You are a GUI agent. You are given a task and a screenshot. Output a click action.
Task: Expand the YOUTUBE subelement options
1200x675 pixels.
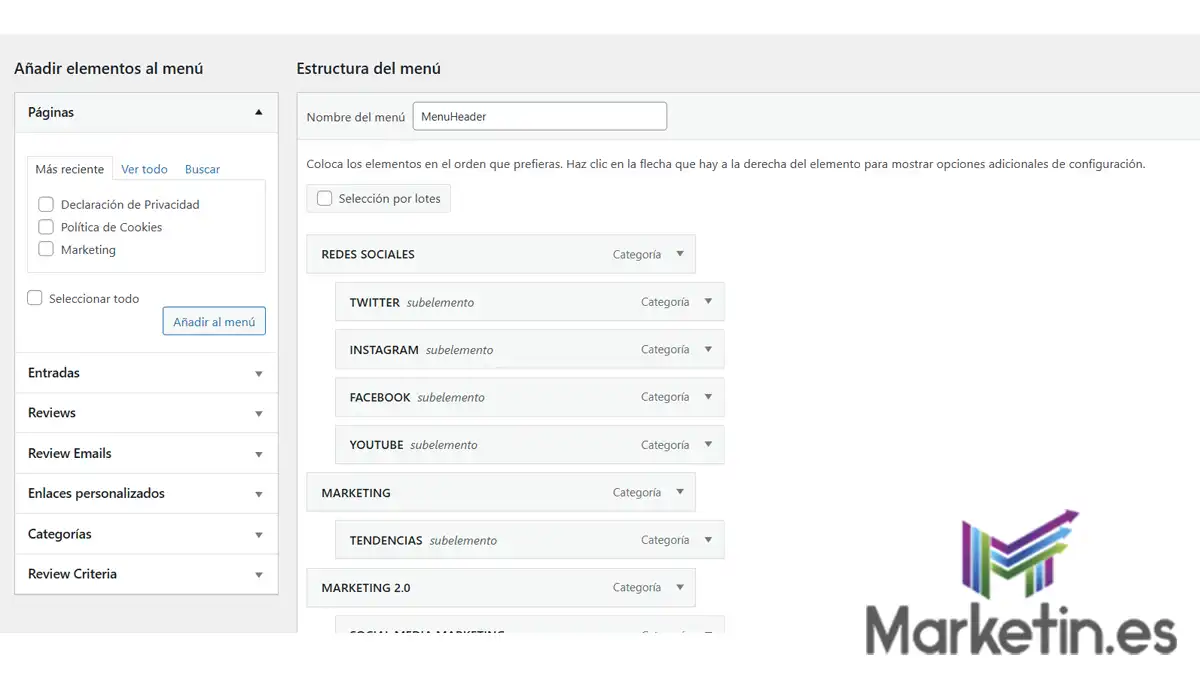click(710, 444)
